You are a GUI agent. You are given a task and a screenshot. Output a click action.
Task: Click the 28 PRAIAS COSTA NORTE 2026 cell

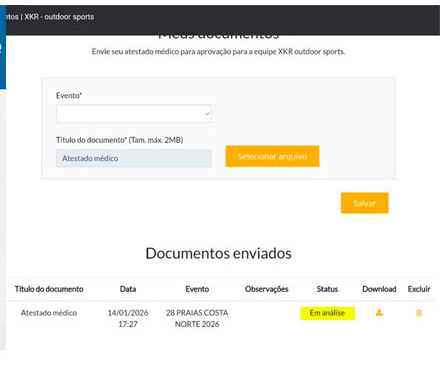pyautogui.click(x=197, y=318)
